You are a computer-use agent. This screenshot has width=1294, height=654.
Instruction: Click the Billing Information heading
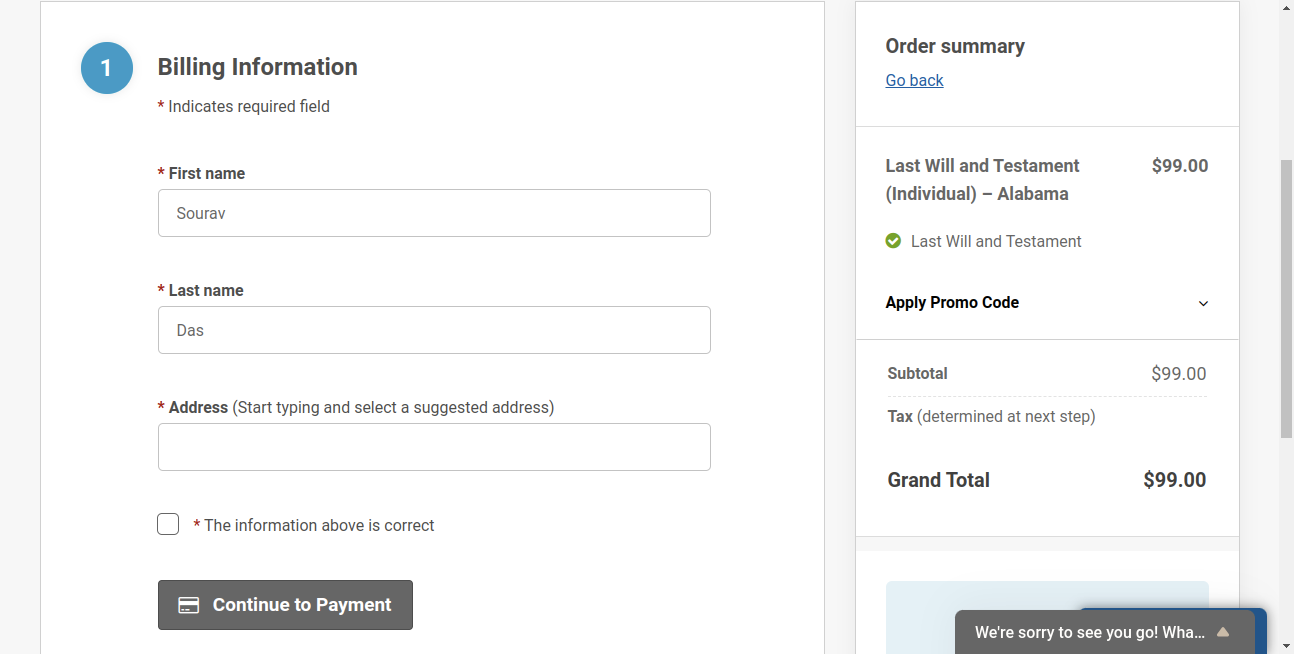(257, 67)
